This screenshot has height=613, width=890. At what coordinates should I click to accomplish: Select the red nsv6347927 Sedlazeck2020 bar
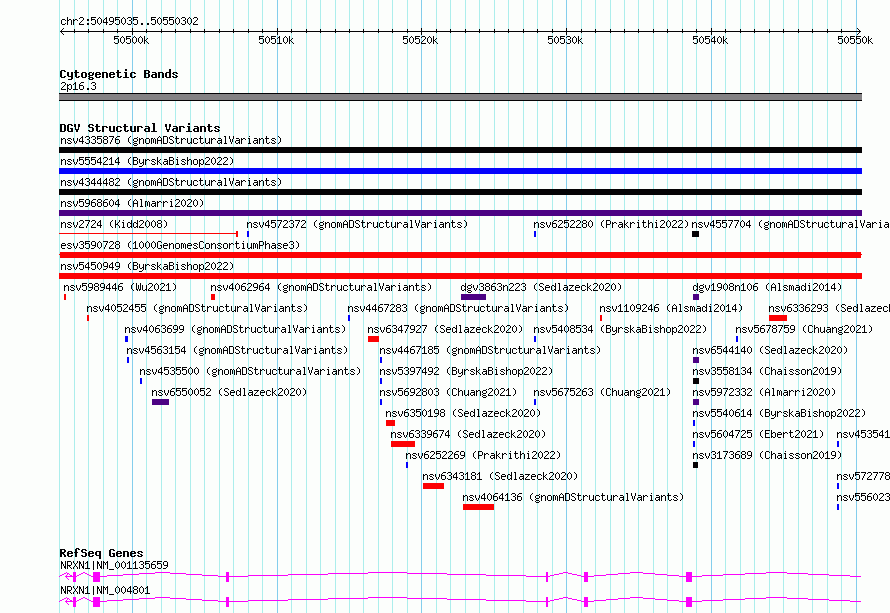click(373, 339)
